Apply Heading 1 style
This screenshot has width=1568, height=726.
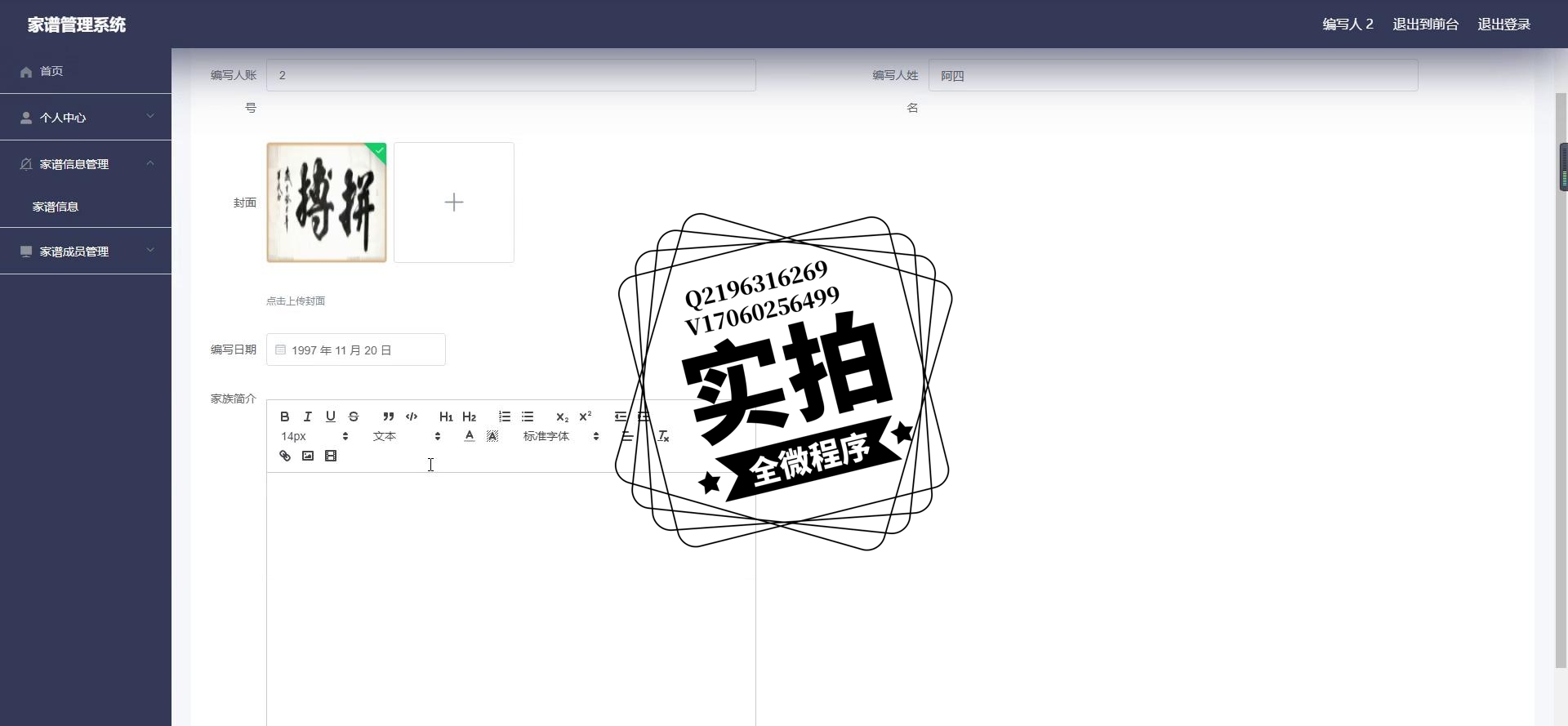446,416
